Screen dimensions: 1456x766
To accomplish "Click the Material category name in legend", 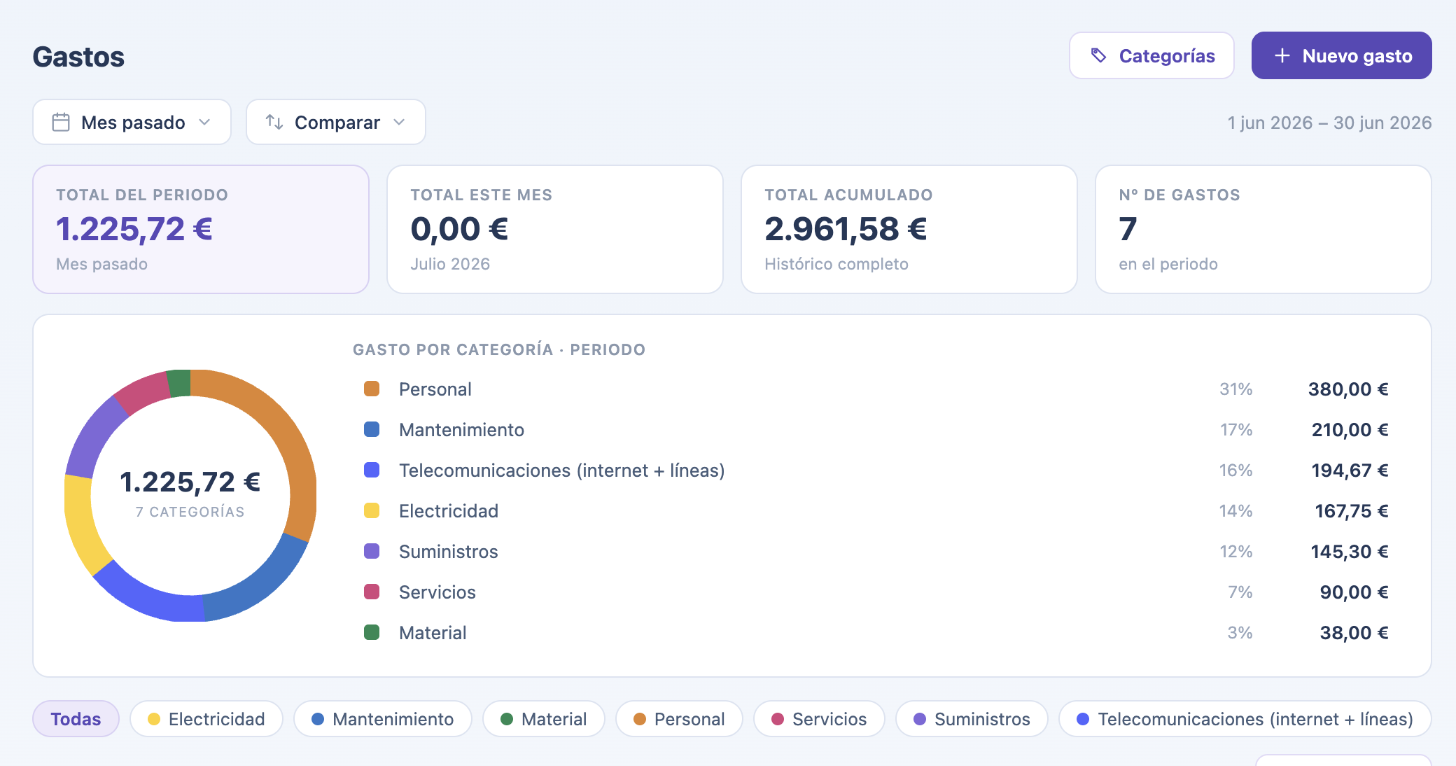I will click(433, 633).
